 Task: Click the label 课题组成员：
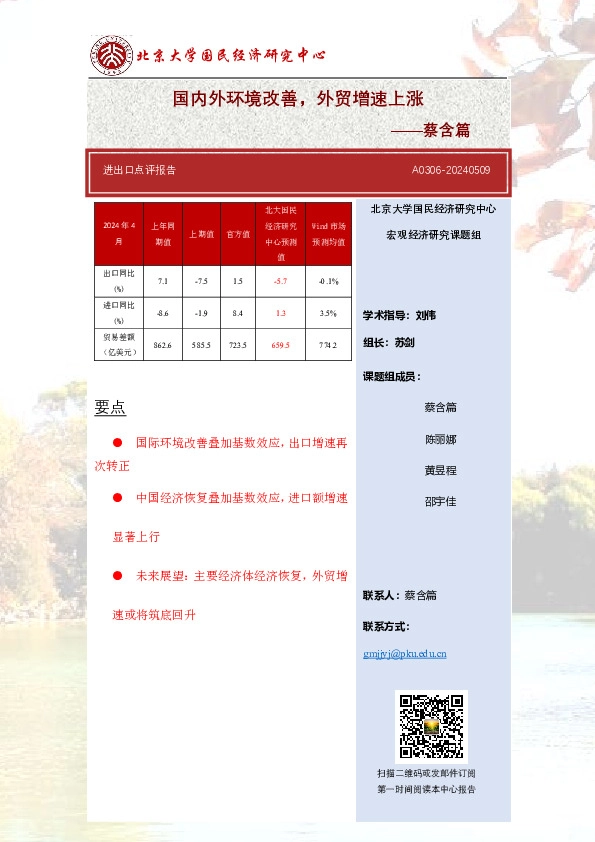tap(392, 376)
